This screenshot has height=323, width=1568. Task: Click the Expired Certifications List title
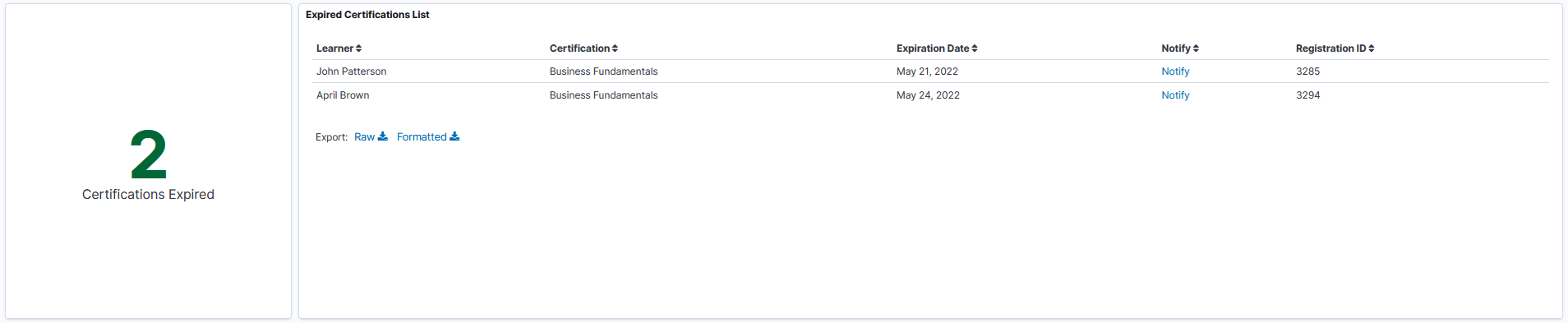(x=367, y=15)
